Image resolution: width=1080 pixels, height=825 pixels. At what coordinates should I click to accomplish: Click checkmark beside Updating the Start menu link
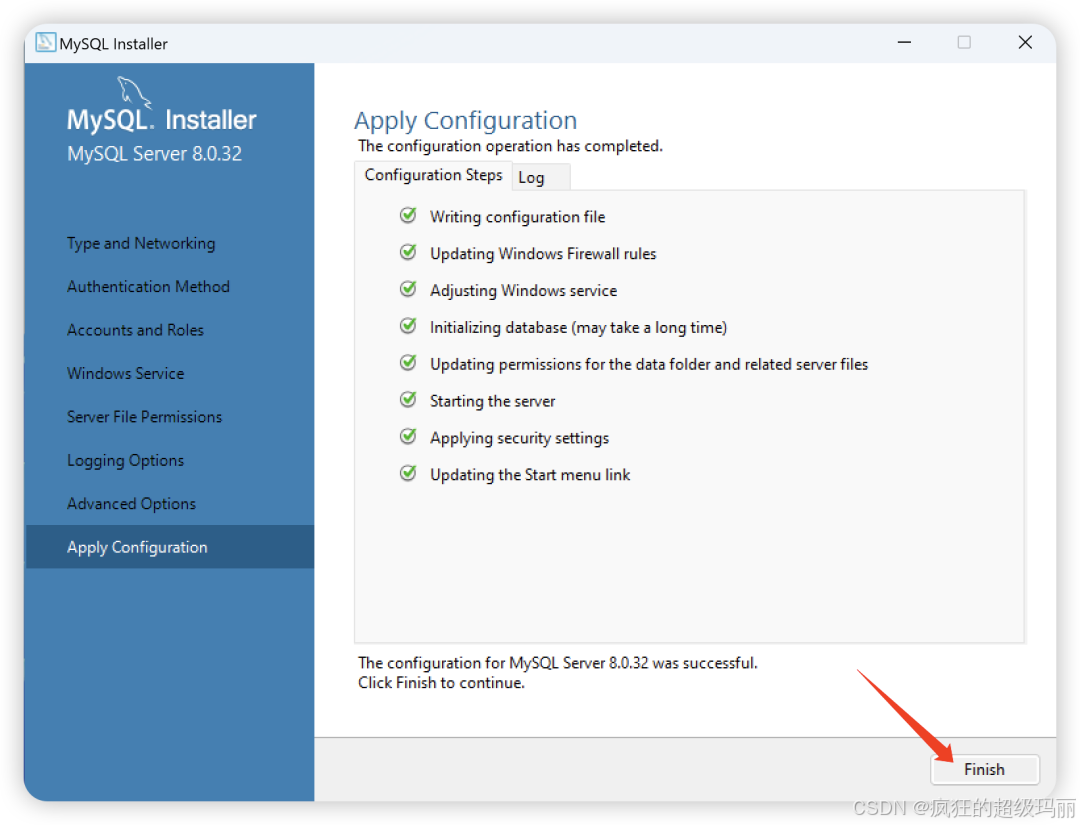click(408, 474)
